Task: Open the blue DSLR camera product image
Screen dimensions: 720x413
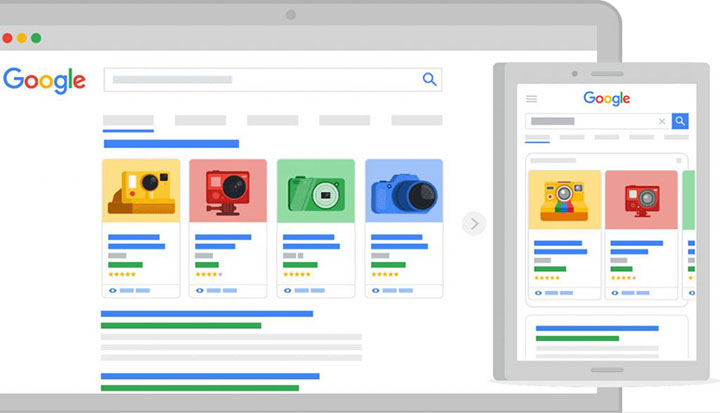Action: [404, 191]
